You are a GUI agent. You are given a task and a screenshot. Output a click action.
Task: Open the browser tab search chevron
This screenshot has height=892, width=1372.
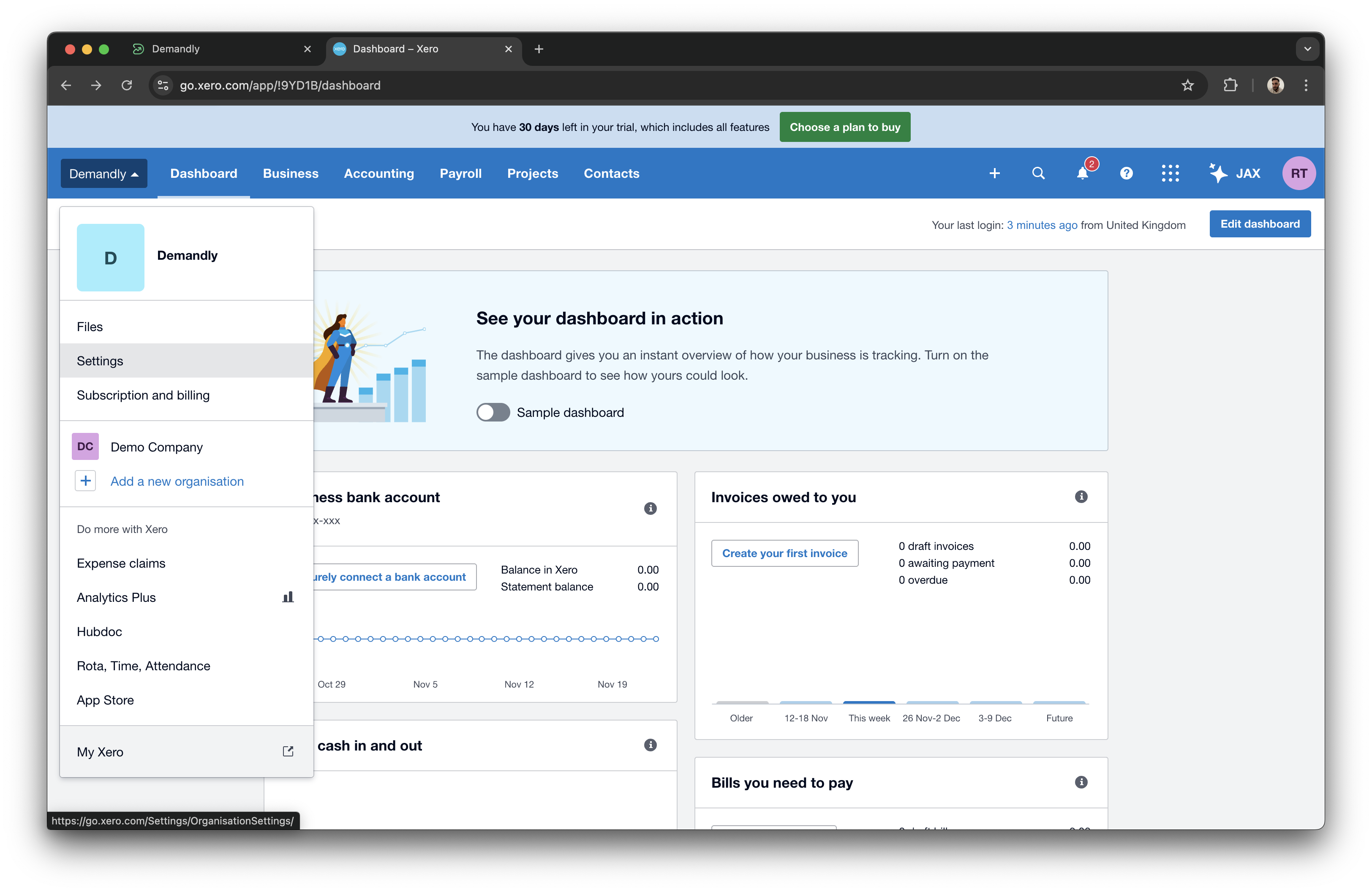(1307, 49)
